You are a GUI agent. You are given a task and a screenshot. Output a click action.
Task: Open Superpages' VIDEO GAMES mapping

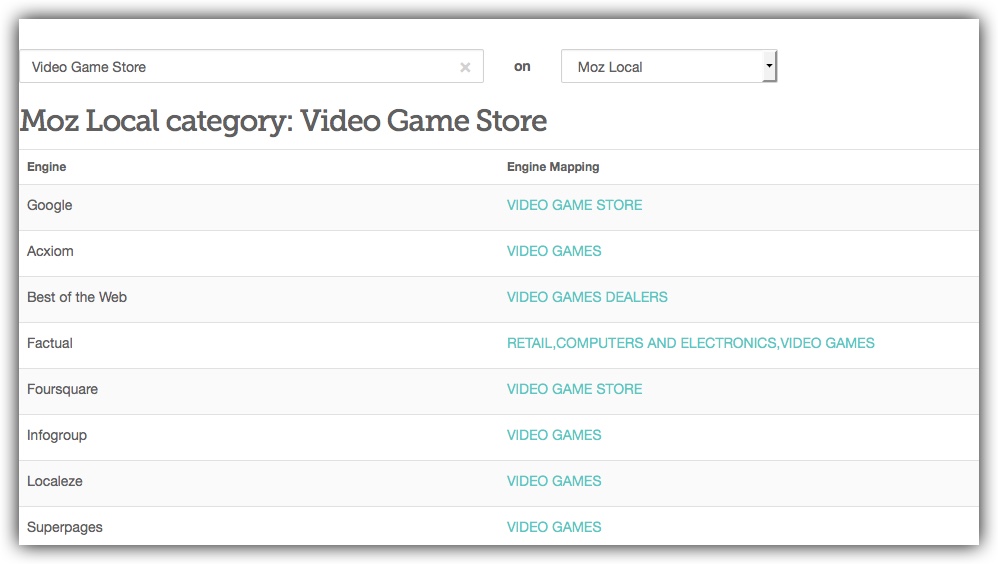click(x=554, y=527)
